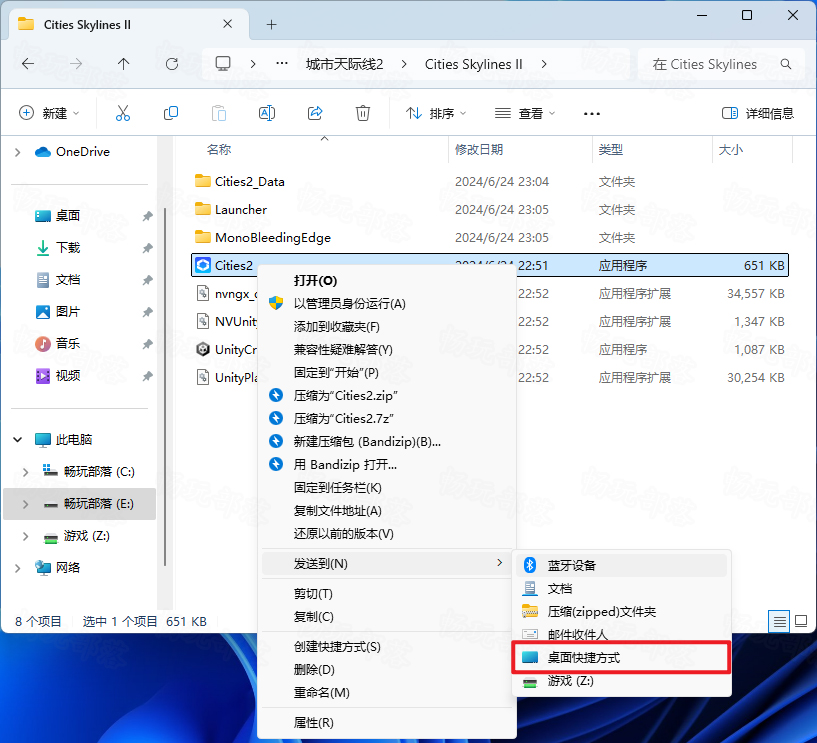Expand path chevron after Cities Skylines II
Image resolution: width=817 pixels, height=743 pixels.
pos(544,64)
